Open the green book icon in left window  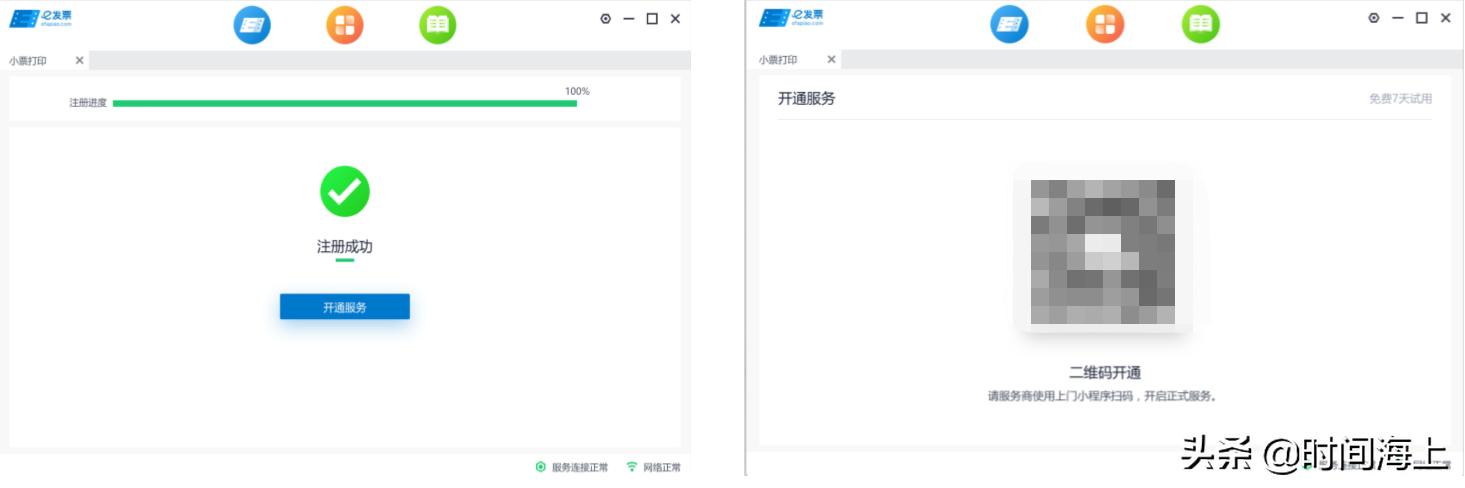[x=437, y=25]
